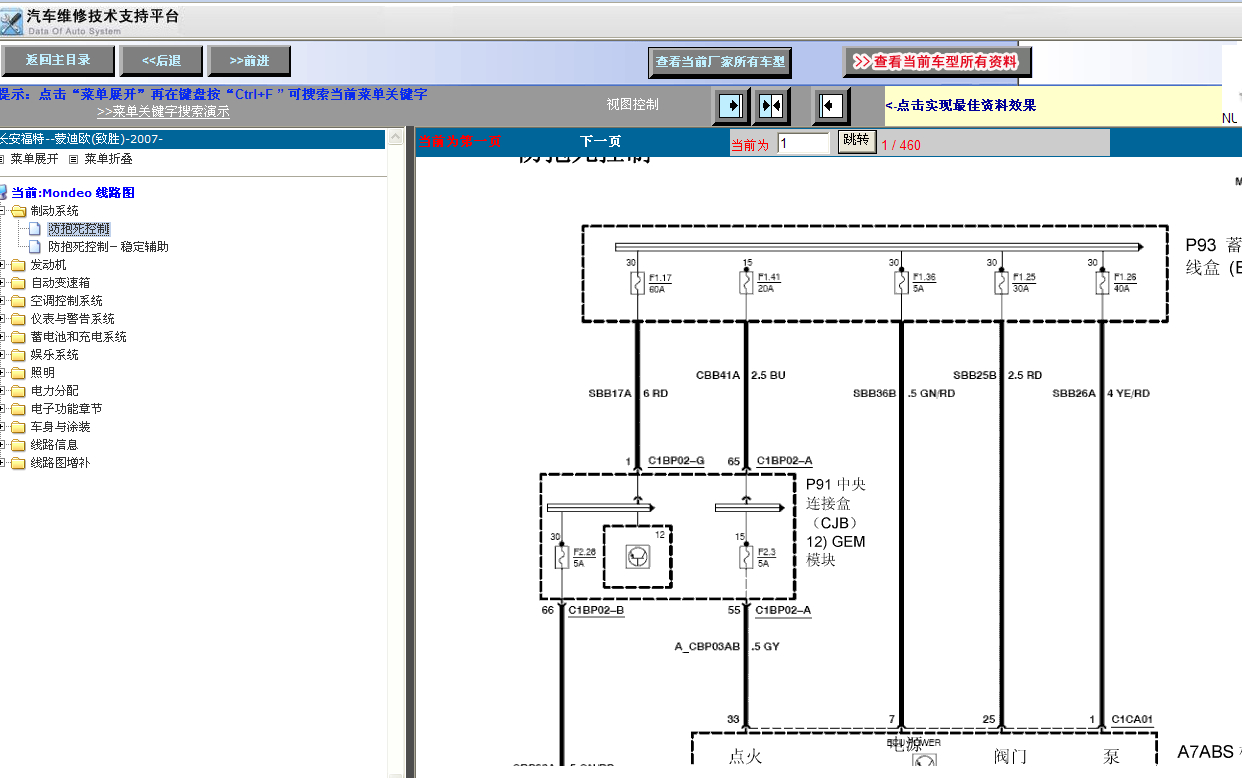Expand the 自动变速箱 tree node

(4, 283)
